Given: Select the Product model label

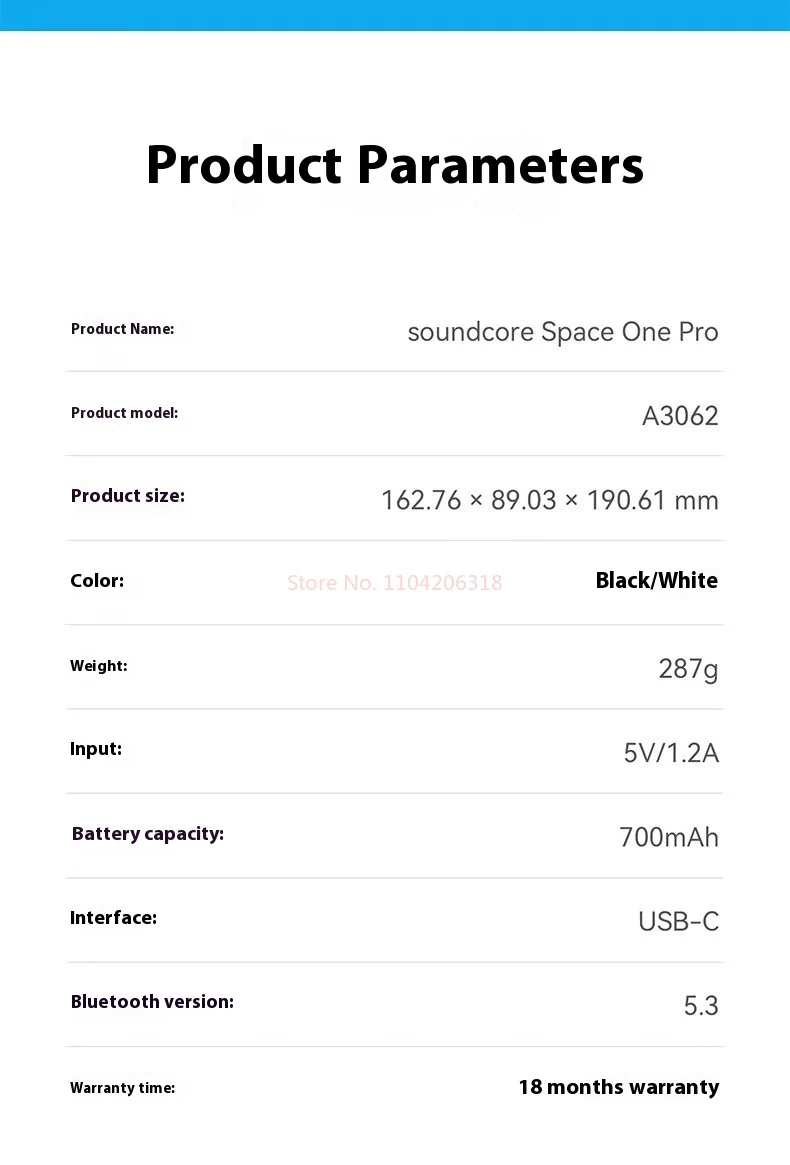Looking at the screenshot, I should 124,413.
